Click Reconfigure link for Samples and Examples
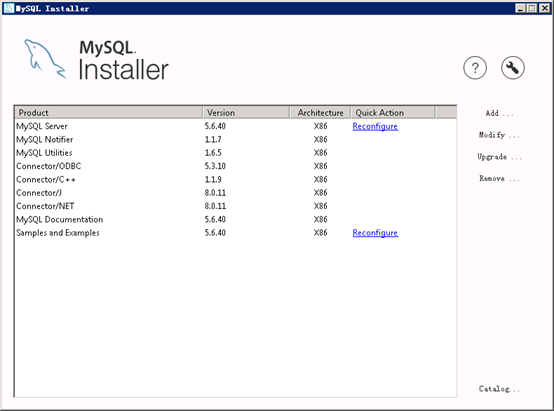554x411 pixels. pos(375,233)
